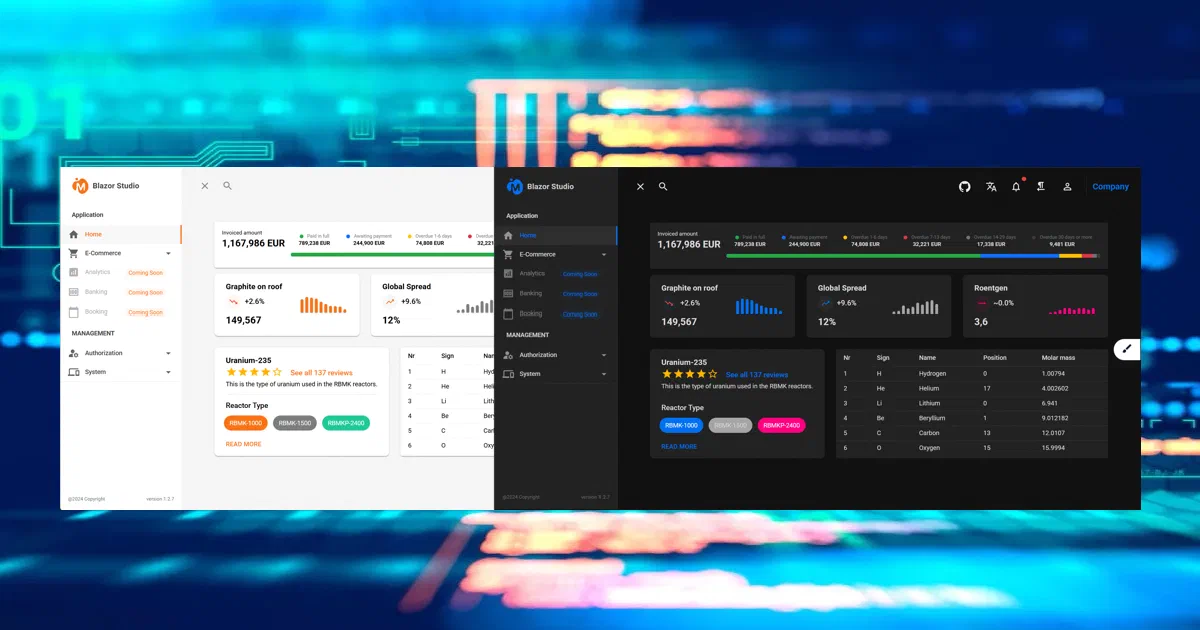The width and height of the screenshot is (1200, 630).
Task: Click pink bar chart in Roentgen card
Action: [1072, 311]
